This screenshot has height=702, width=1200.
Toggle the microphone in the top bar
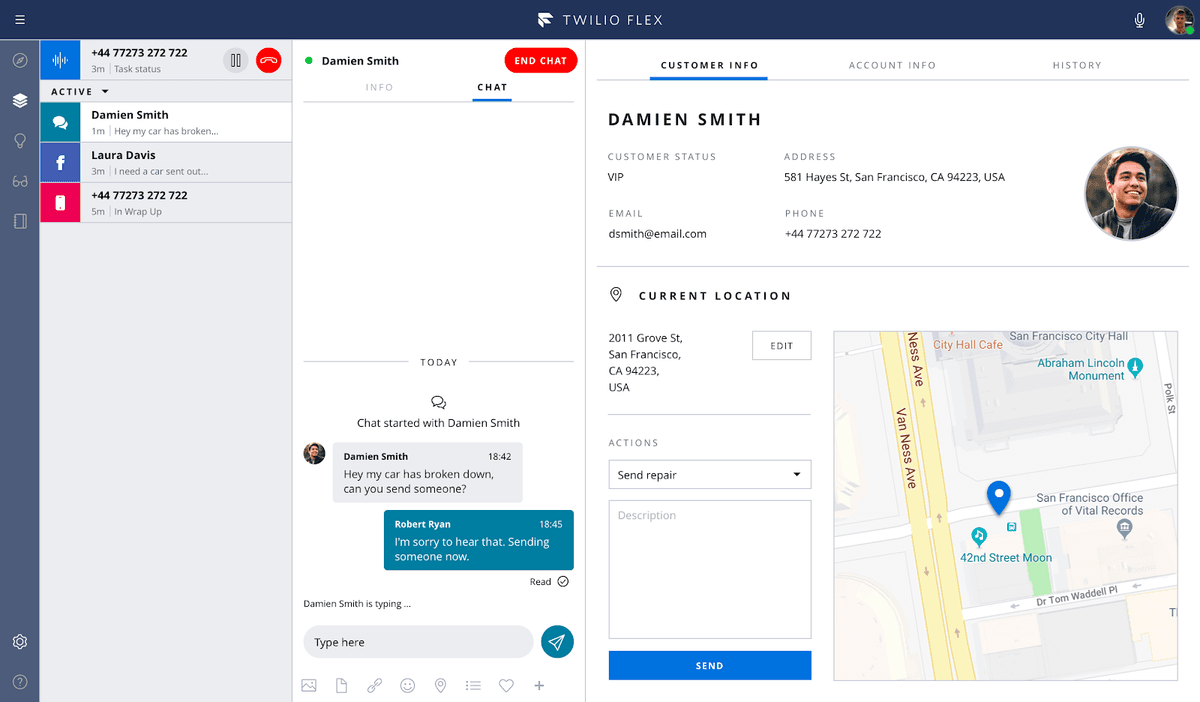tap(1139, 19)
